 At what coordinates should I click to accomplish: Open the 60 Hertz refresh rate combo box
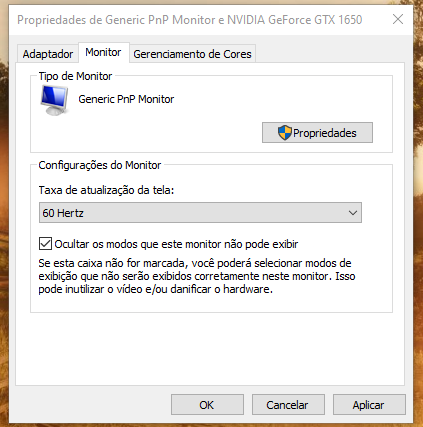[x=200, y=212]
